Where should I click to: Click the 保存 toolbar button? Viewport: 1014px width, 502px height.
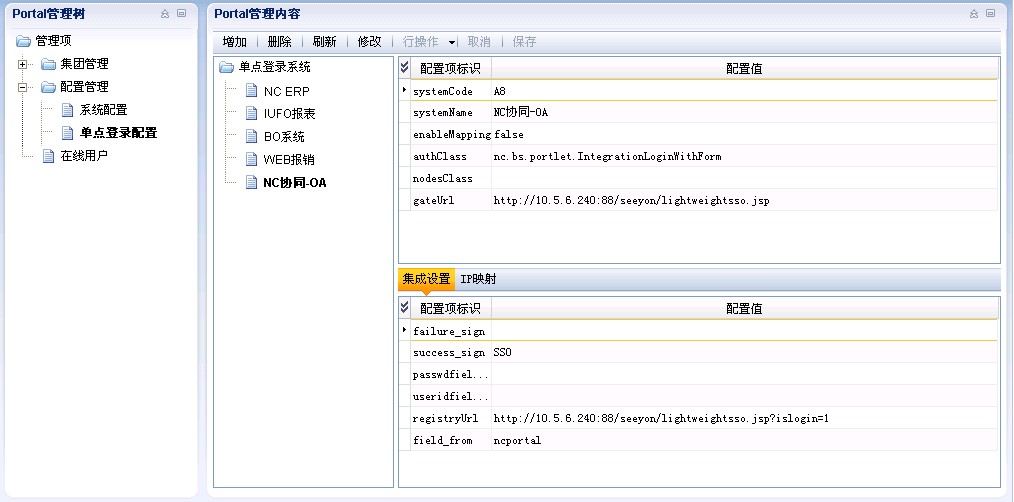click(x=524, y=42)
